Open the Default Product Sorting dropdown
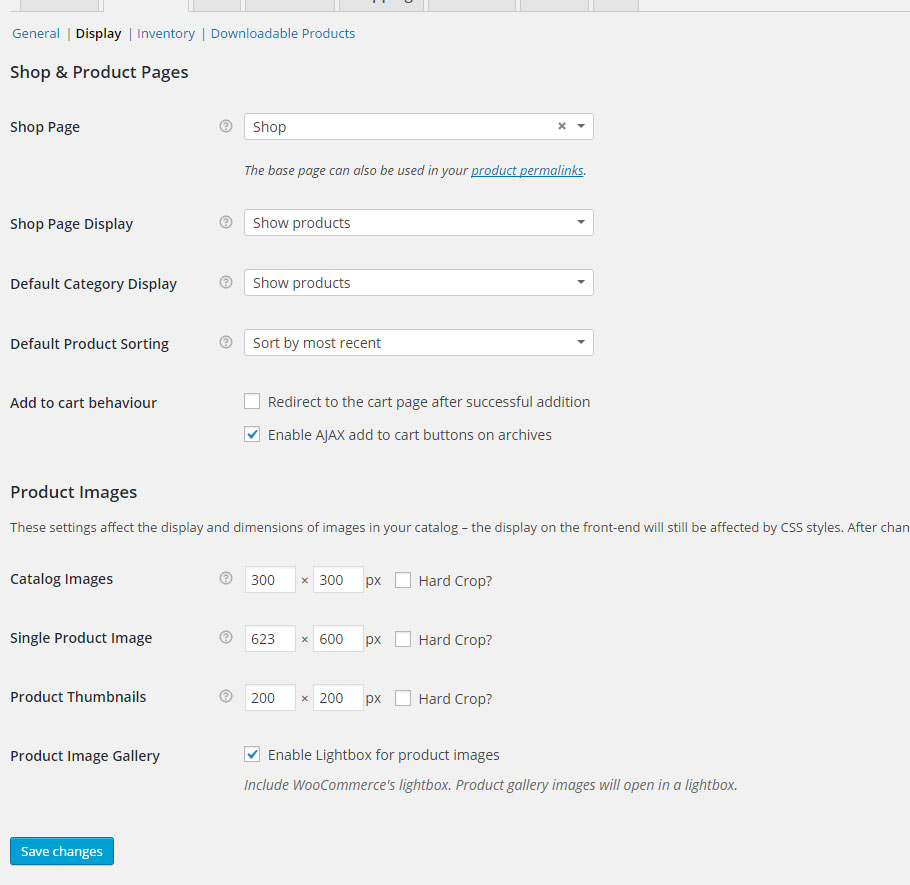 (418, 343)
